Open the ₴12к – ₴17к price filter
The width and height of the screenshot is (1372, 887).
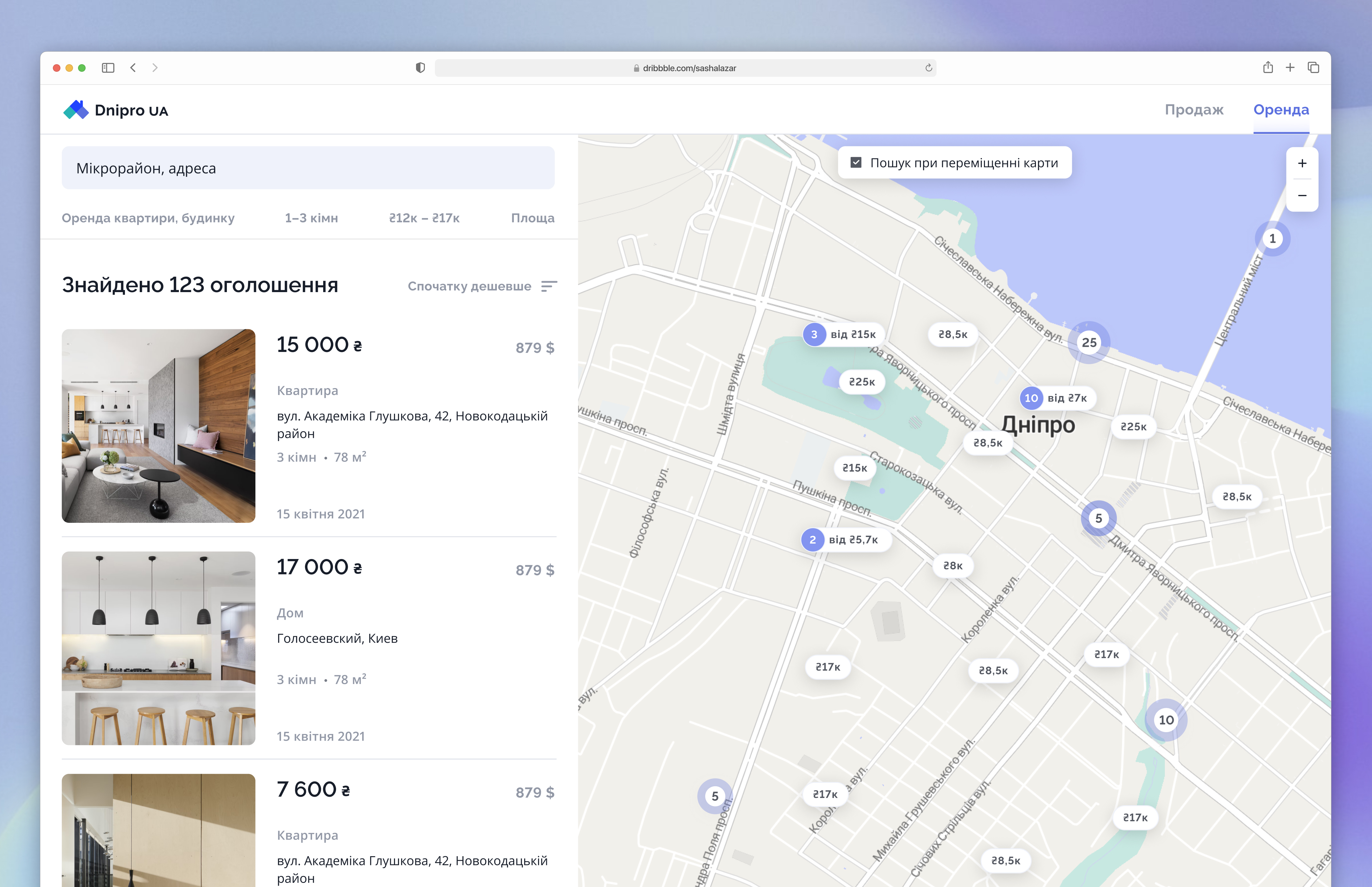pyautogui.click(x=424, y=218)
